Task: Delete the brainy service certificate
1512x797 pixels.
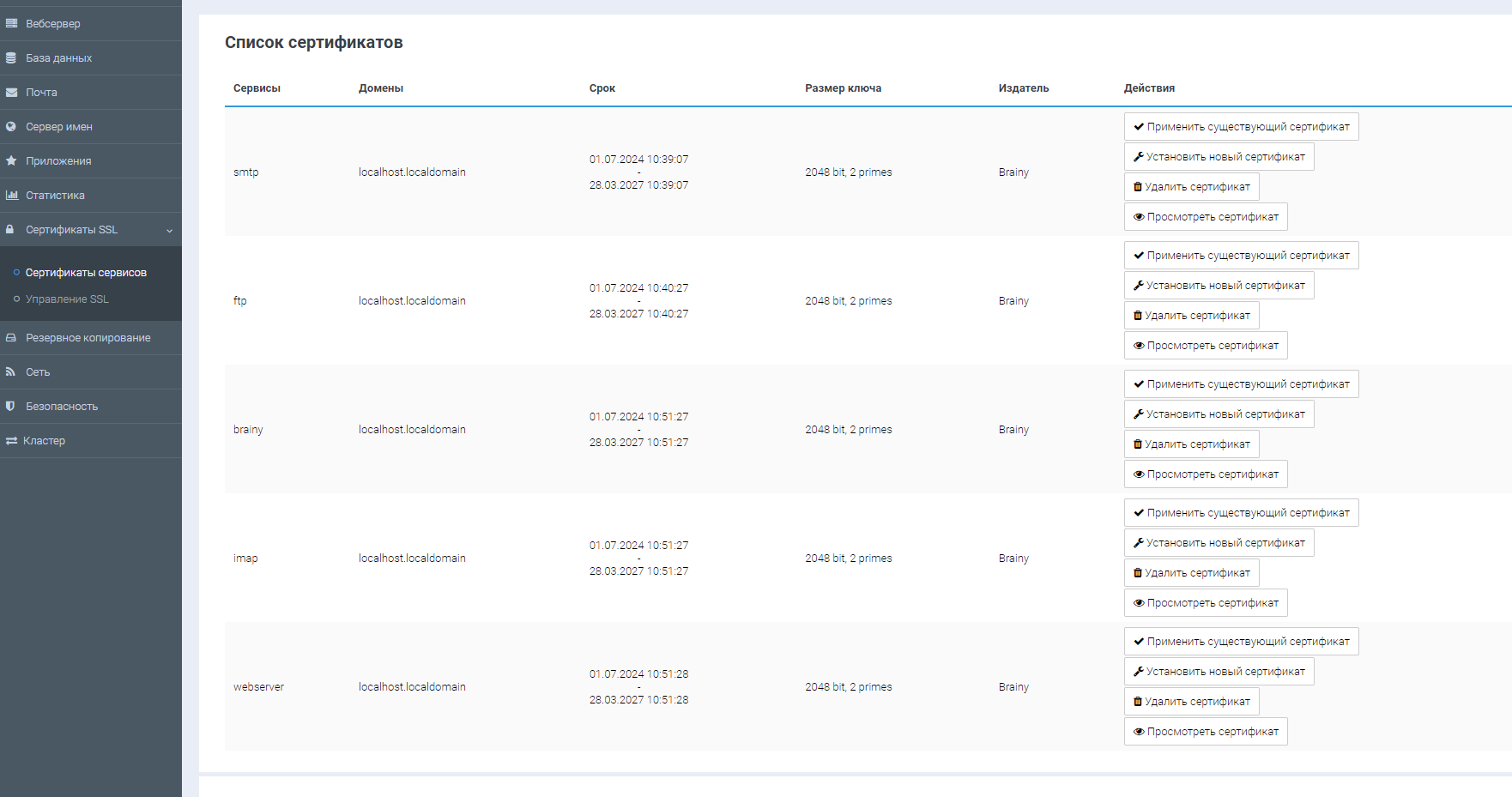Action: click(1191, 444)
